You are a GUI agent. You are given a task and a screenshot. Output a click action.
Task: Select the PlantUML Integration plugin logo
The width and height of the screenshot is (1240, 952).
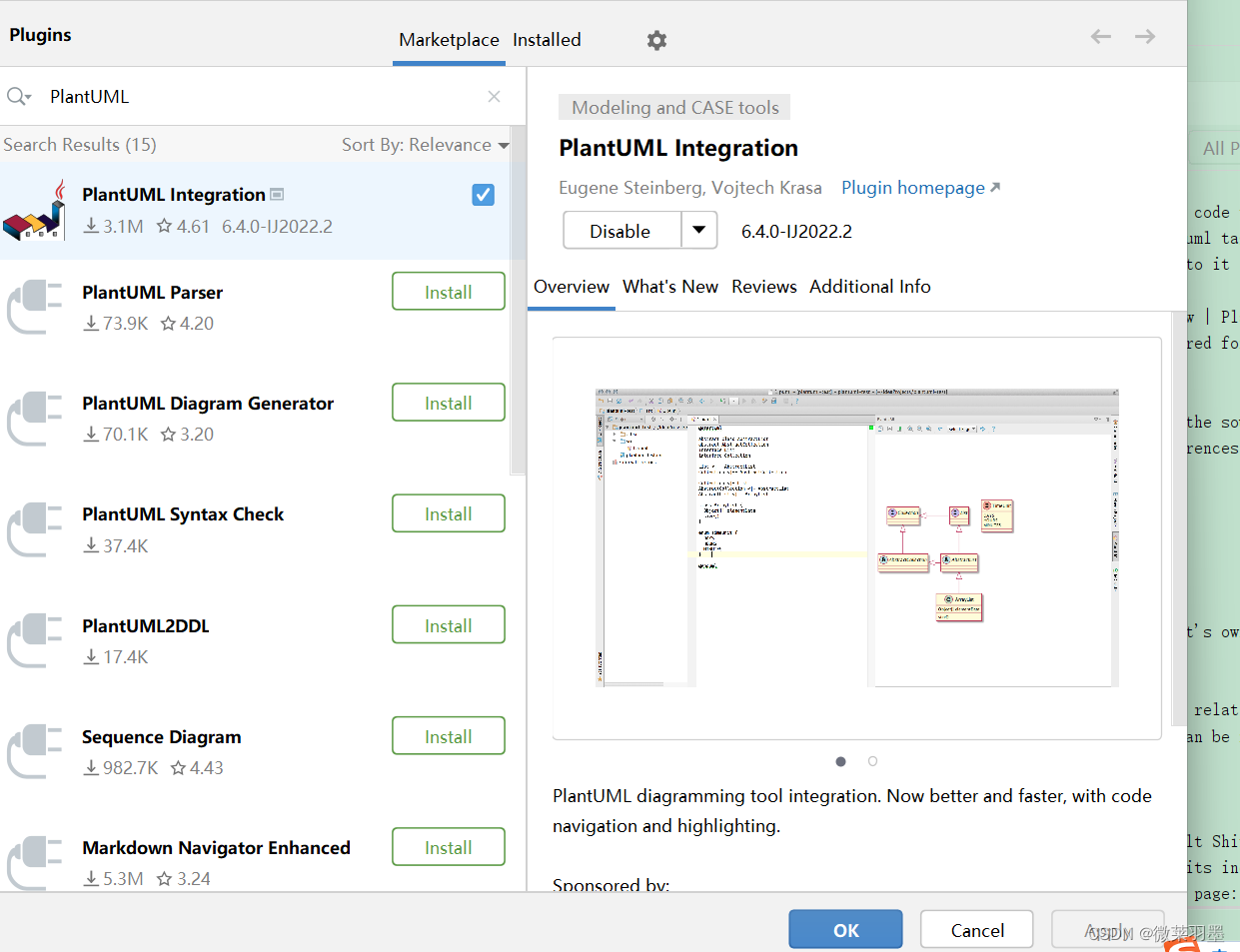[35, 211]
